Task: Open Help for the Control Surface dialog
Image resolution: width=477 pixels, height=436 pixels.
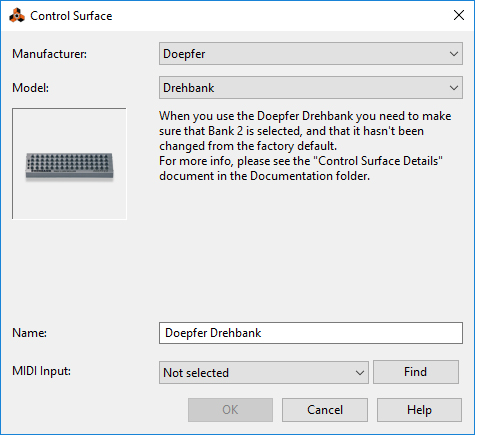Action: click(x=419, y=410)
